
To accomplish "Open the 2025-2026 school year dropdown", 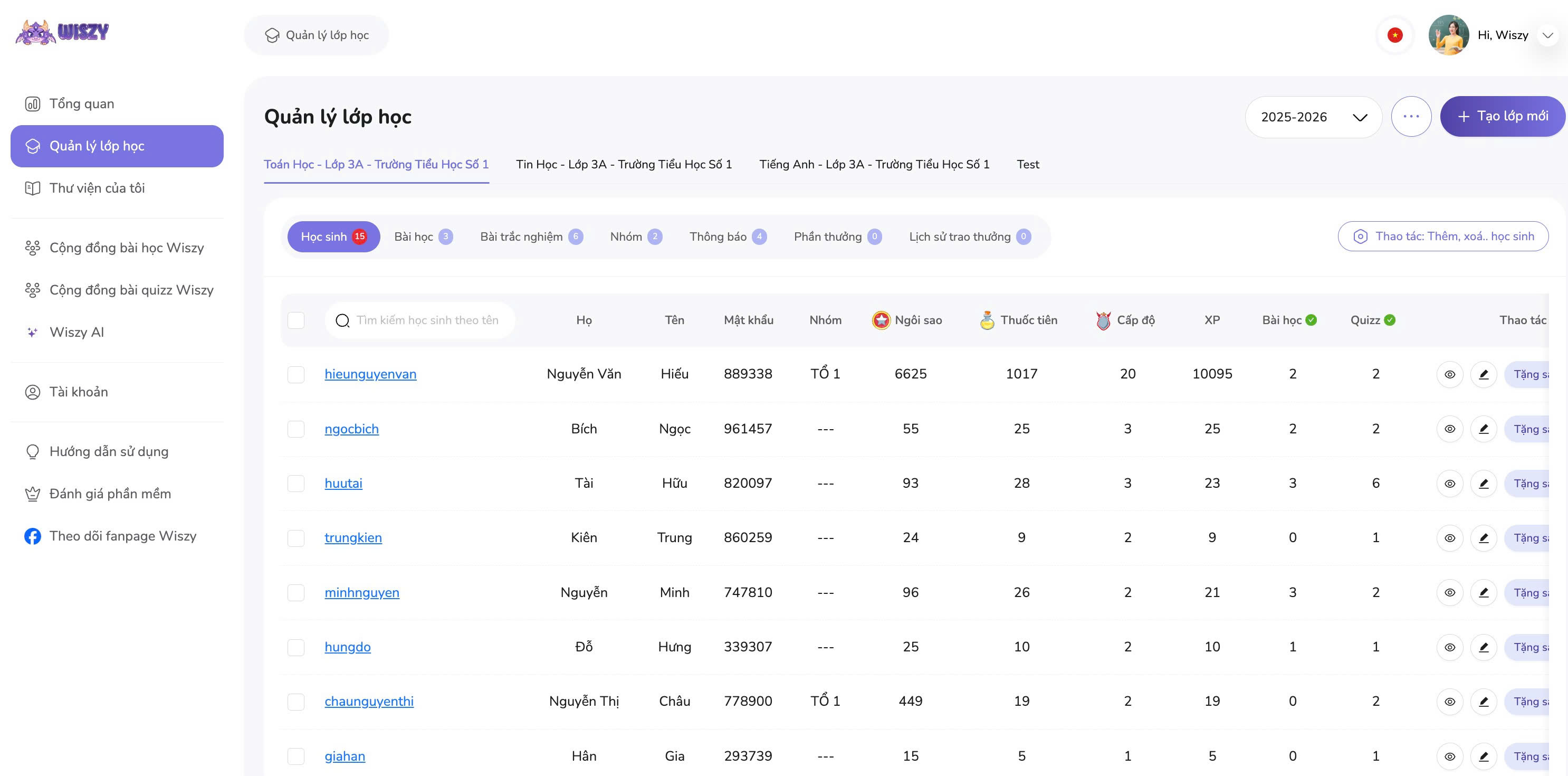I will point(1313,117).
